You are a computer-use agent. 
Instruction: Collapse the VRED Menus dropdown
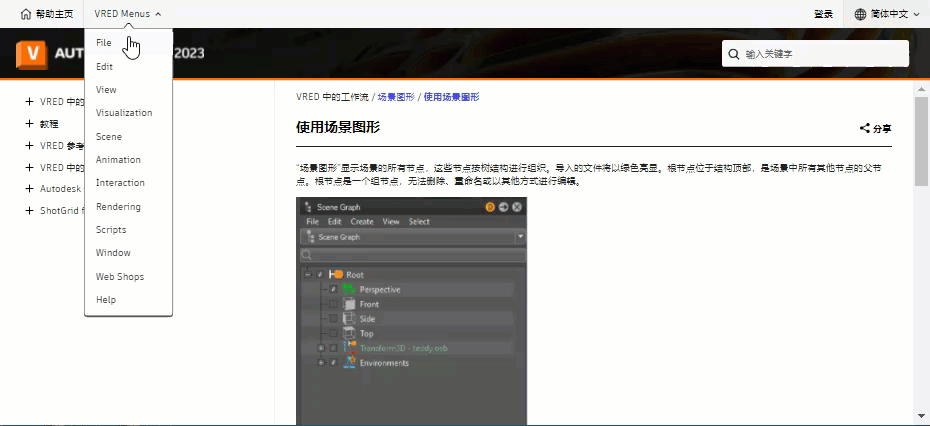(x=128, y=14)
